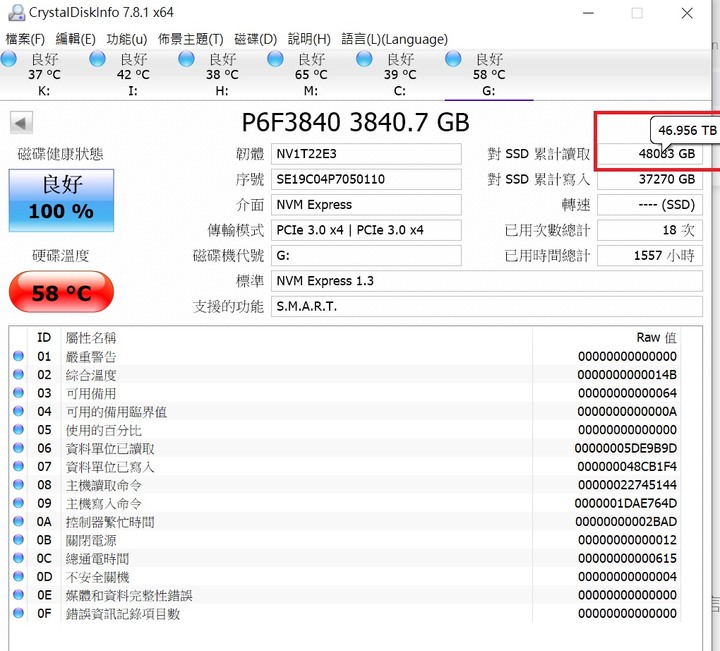Click the 良好 100 % health status button
Image resolution: width=720 pixels, height=651 pixels.
click(x=61, y=200)
